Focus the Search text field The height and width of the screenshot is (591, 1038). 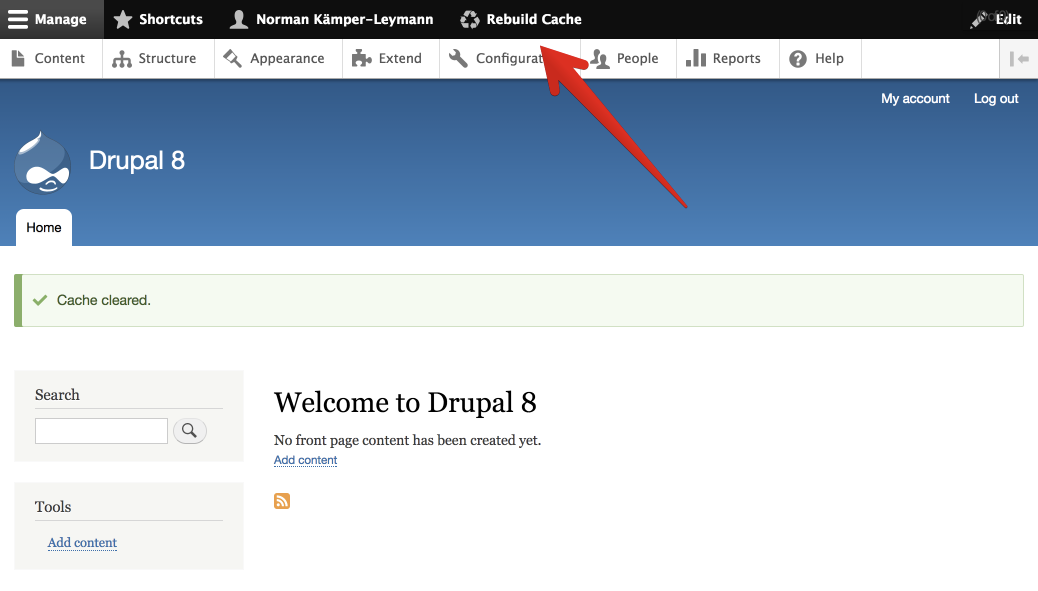(101, 431)
